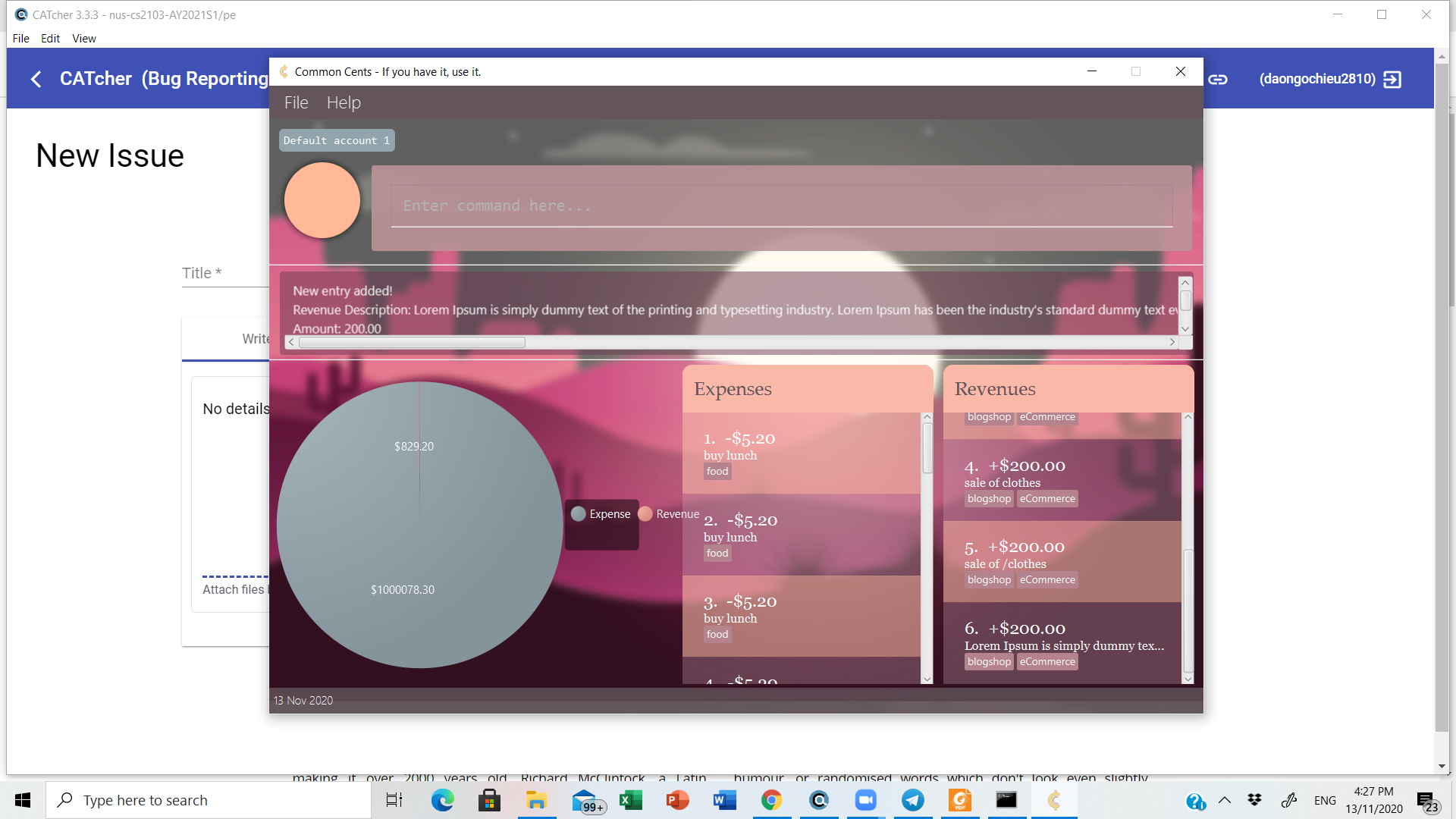Open the Common Cents Help menu
The image size is (1456, 819).
click(x=344, y=102)
